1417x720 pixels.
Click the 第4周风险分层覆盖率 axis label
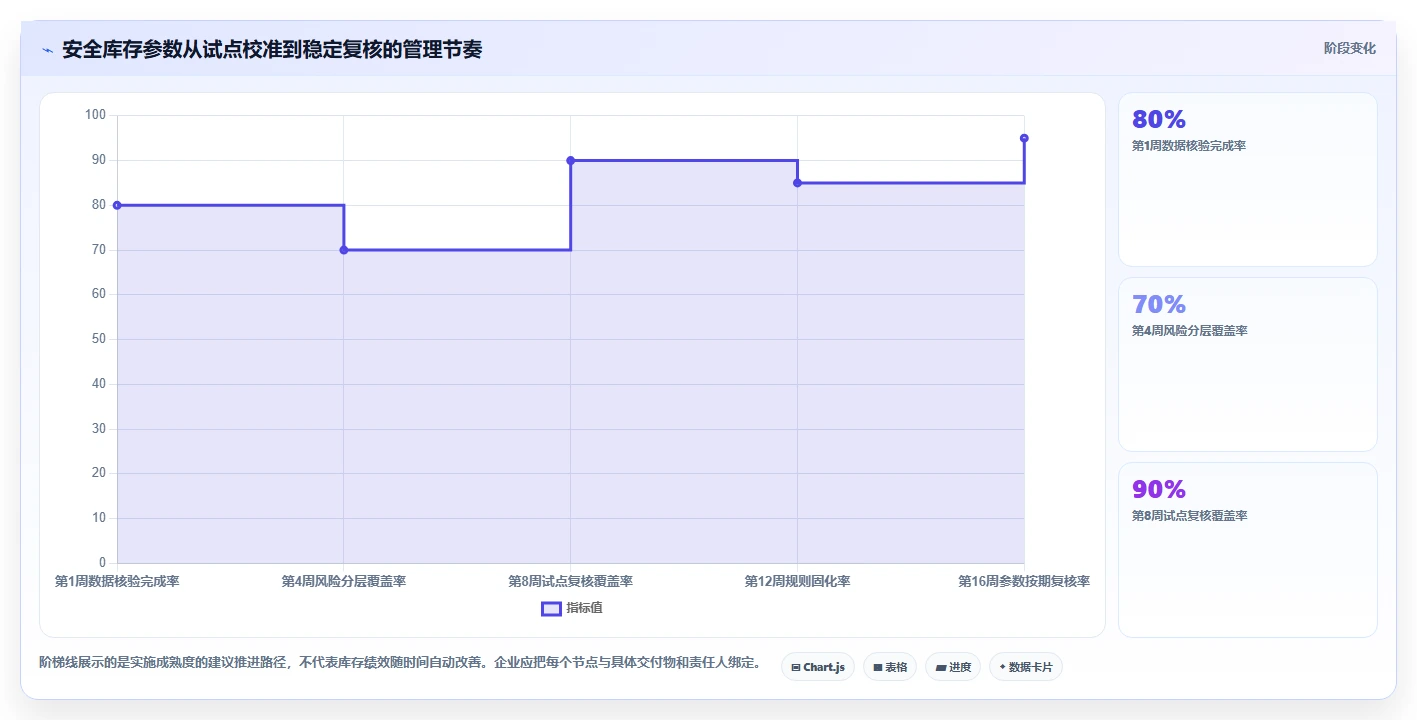(x=344, y=581)
